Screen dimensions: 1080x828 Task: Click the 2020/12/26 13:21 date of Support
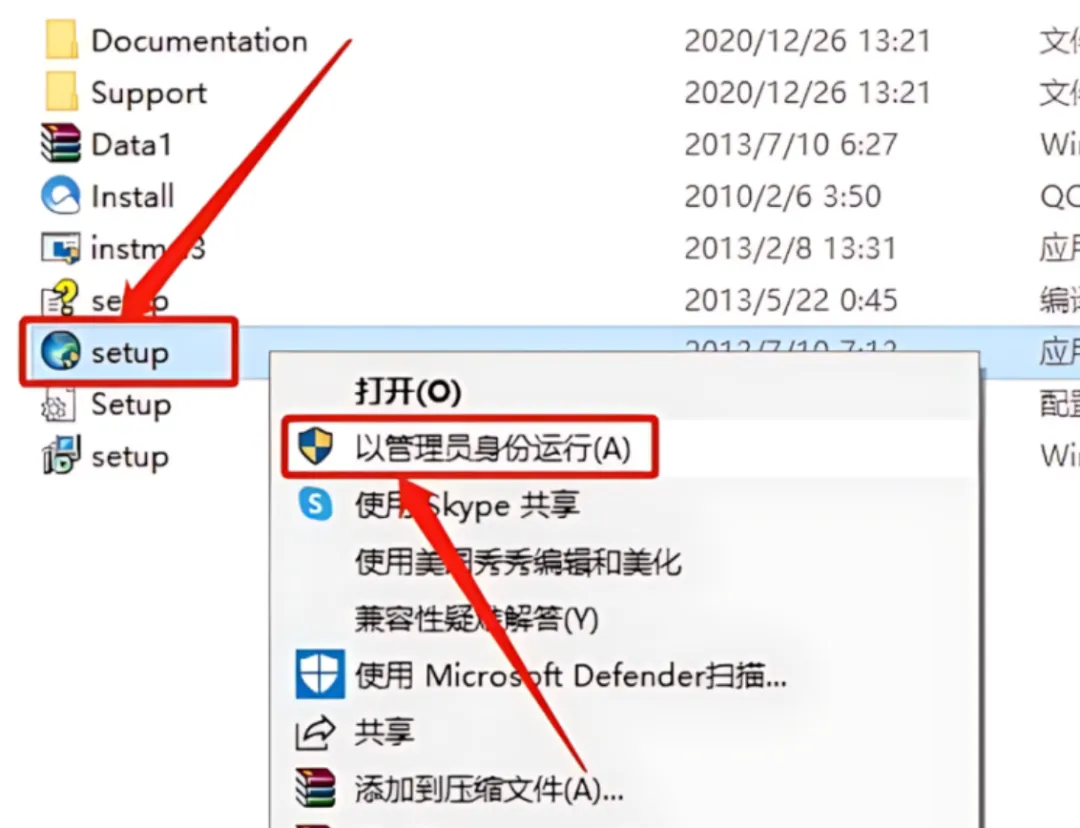[807, 92]
